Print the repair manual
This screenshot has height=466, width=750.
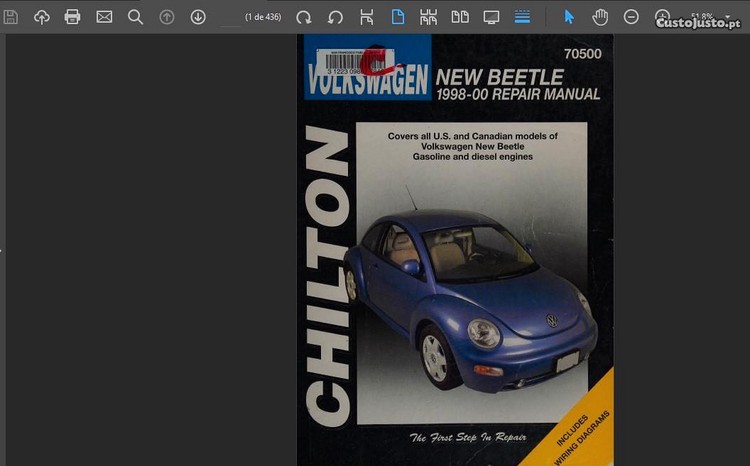pos(72,17)
